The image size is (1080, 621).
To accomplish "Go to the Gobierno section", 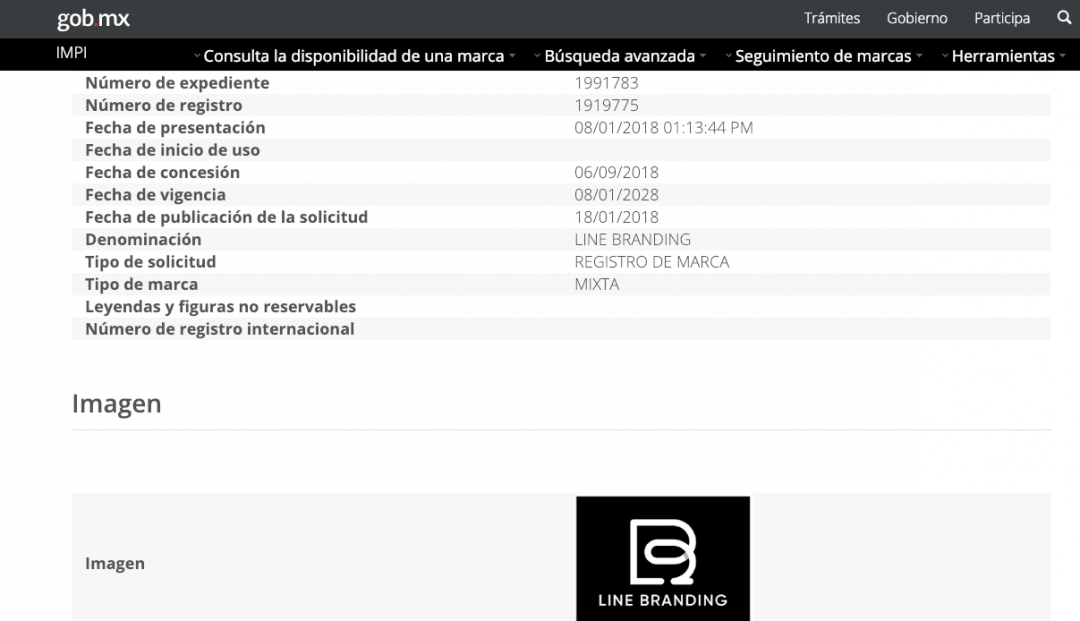I will (x=917, y=18).
